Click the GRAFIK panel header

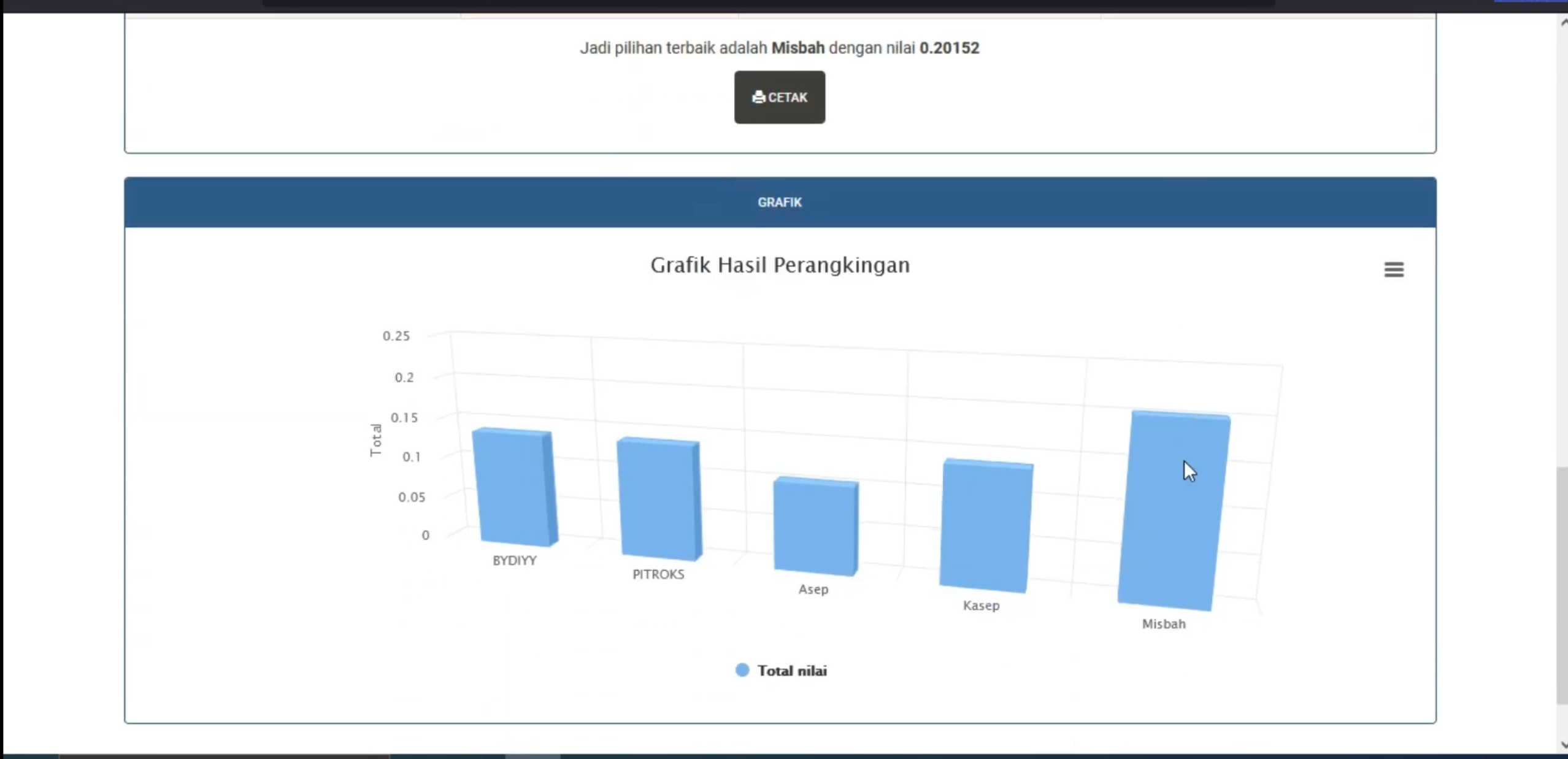(780, 202)
